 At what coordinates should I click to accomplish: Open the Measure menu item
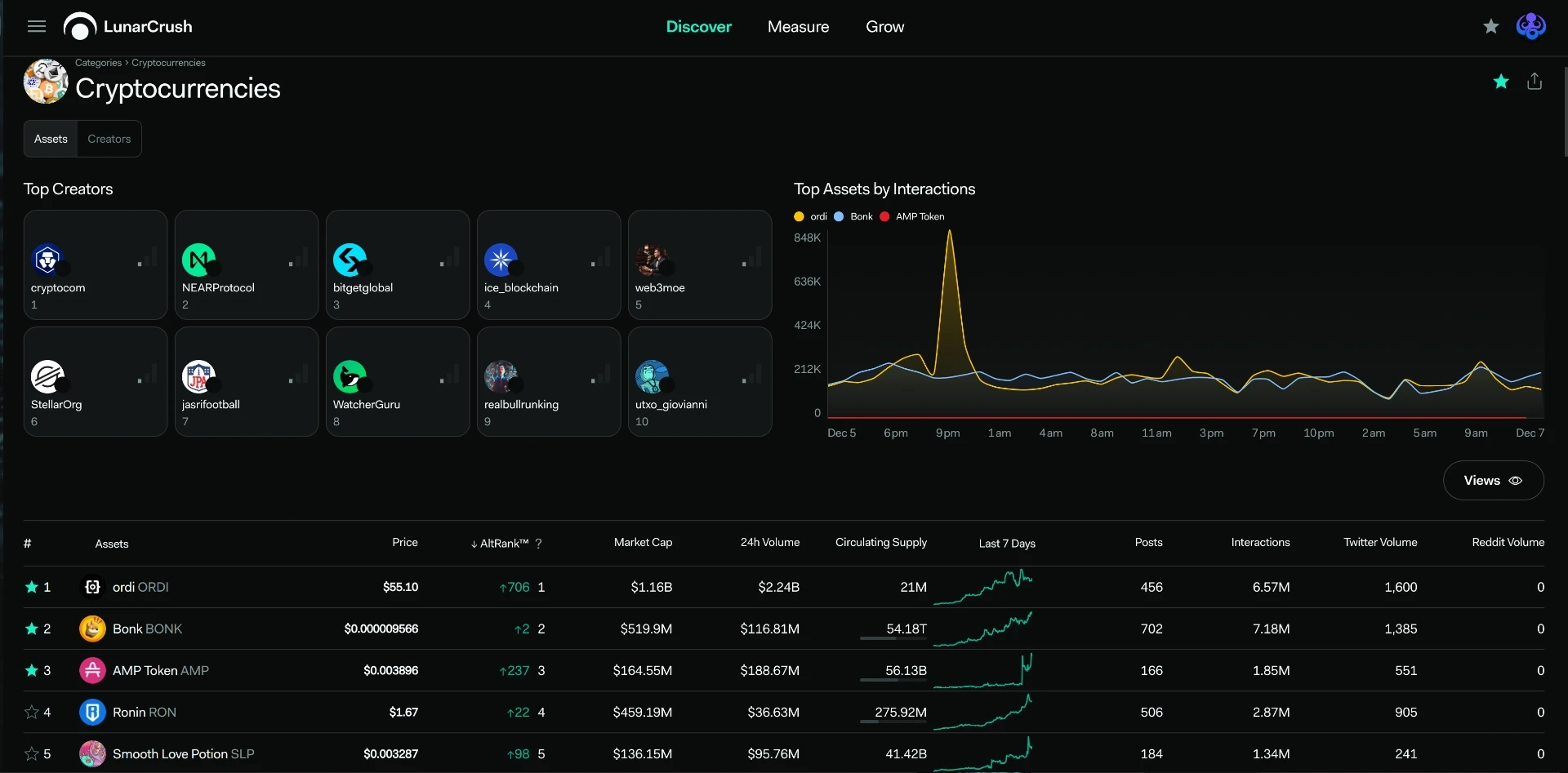coord(798,27)
